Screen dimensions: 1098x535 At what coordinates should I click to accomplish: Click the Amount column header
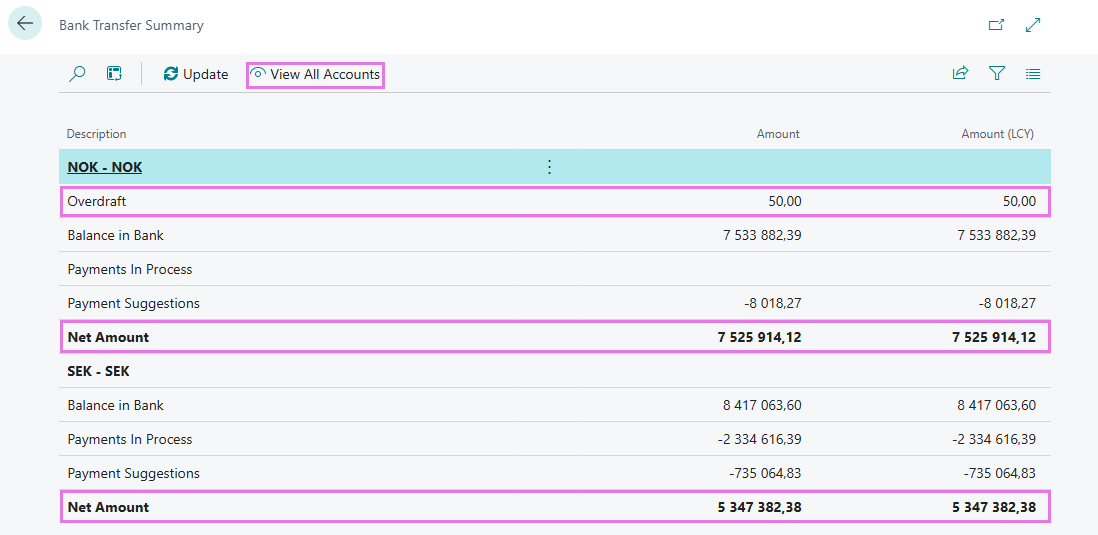click(778, 134)
